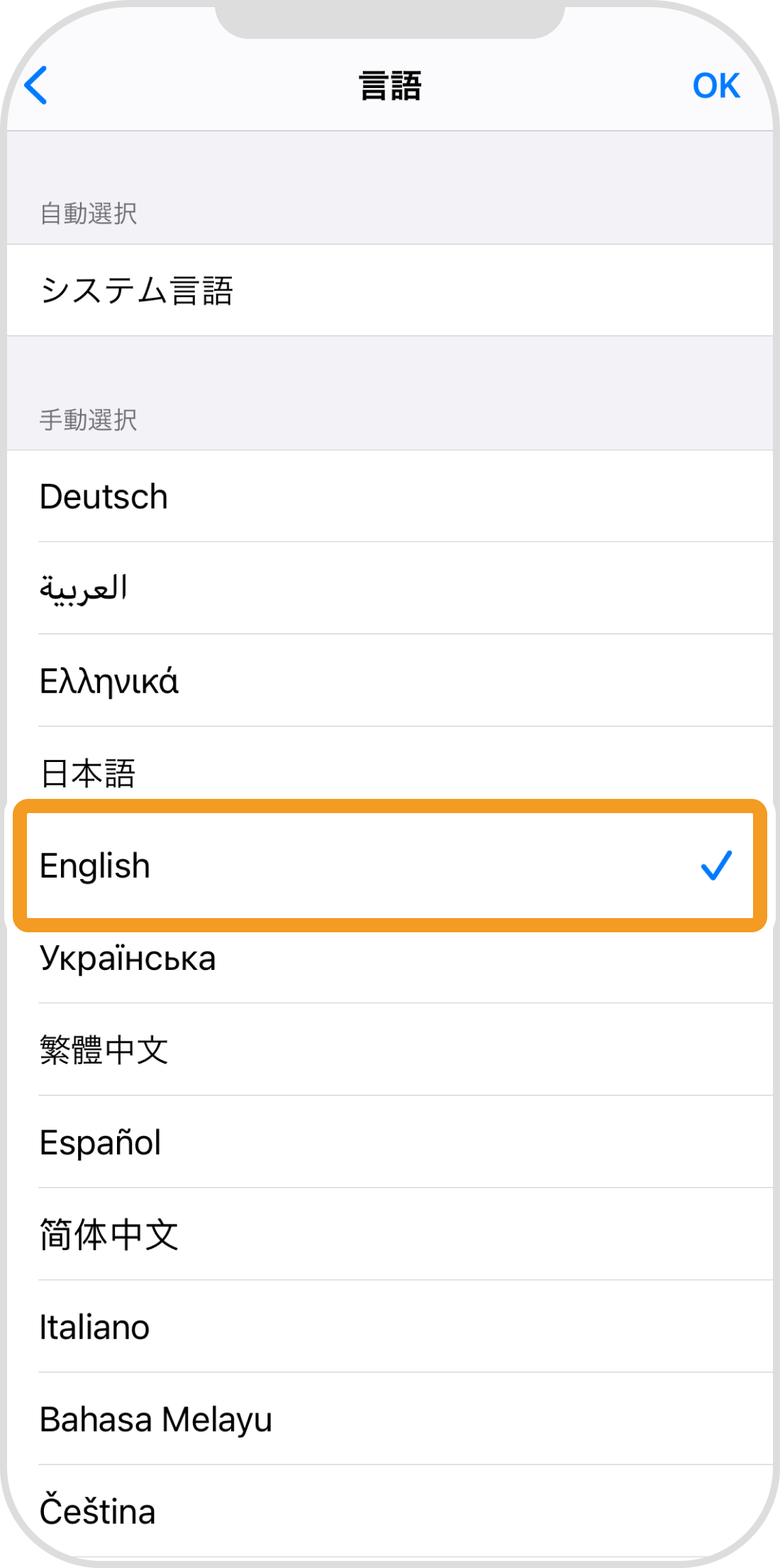Switch language to 日本語

[x=88, y=773]
